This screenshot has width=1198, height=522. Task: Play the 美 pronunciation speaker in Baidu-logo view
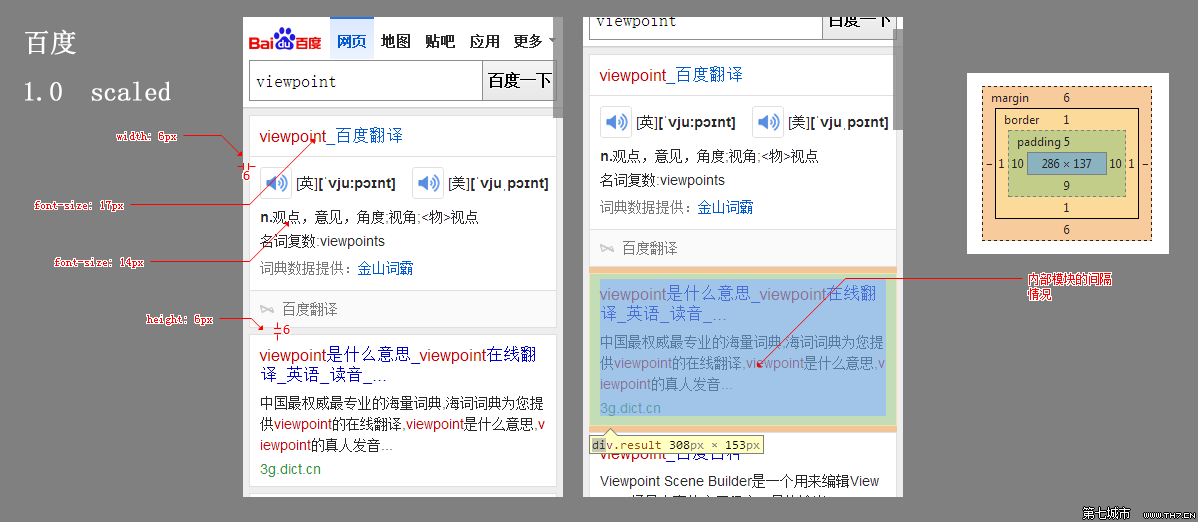click(428, 183)
